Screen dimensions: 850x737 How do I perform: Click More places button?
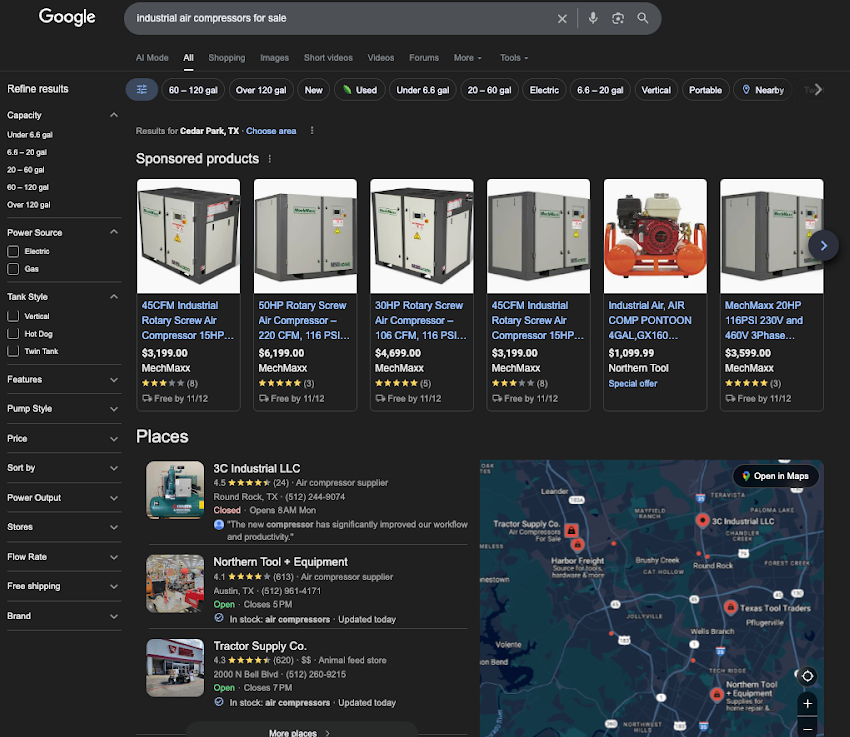301,732
